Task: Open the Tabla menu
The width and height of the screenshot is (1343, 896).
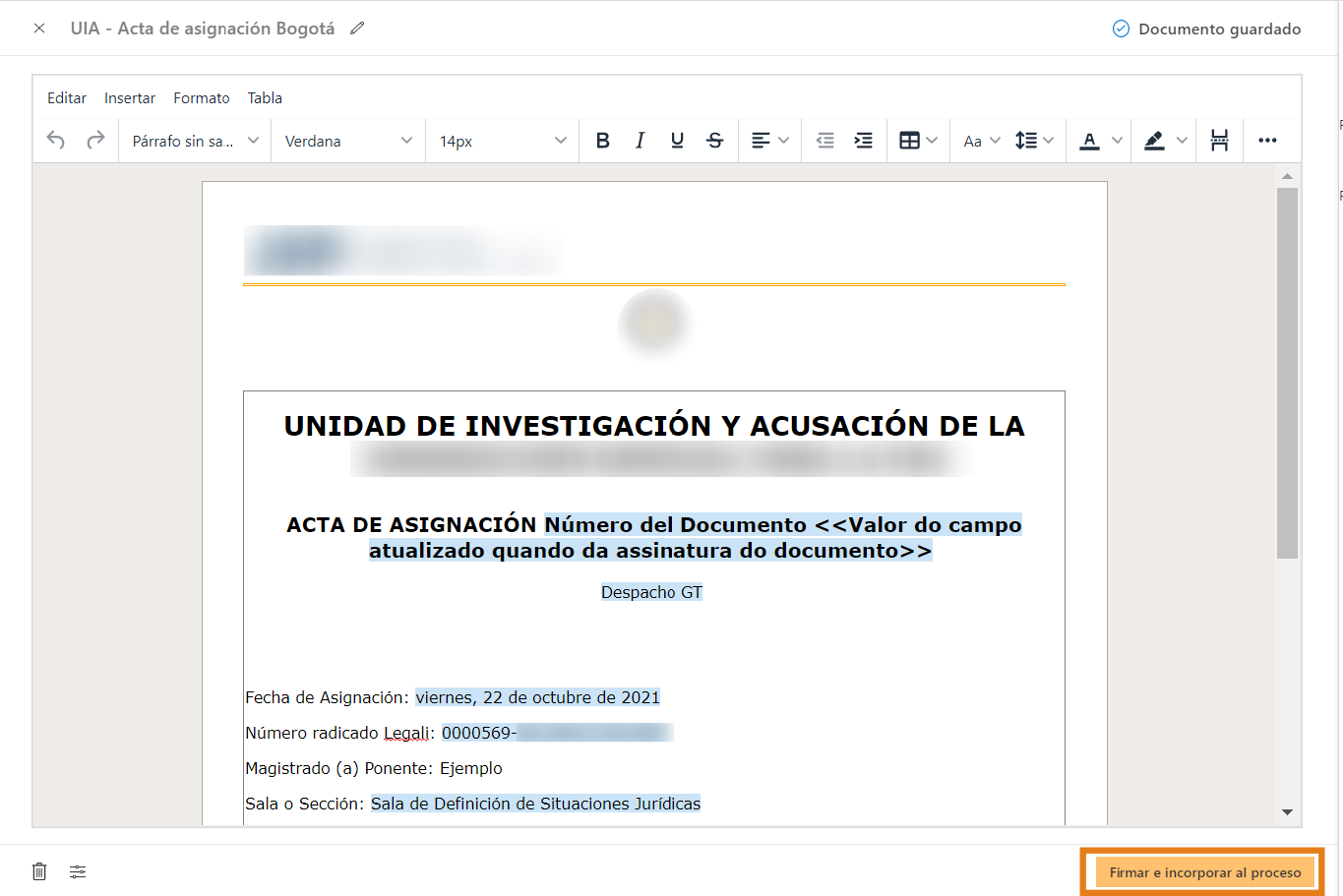Action: [x=264, y=97]
